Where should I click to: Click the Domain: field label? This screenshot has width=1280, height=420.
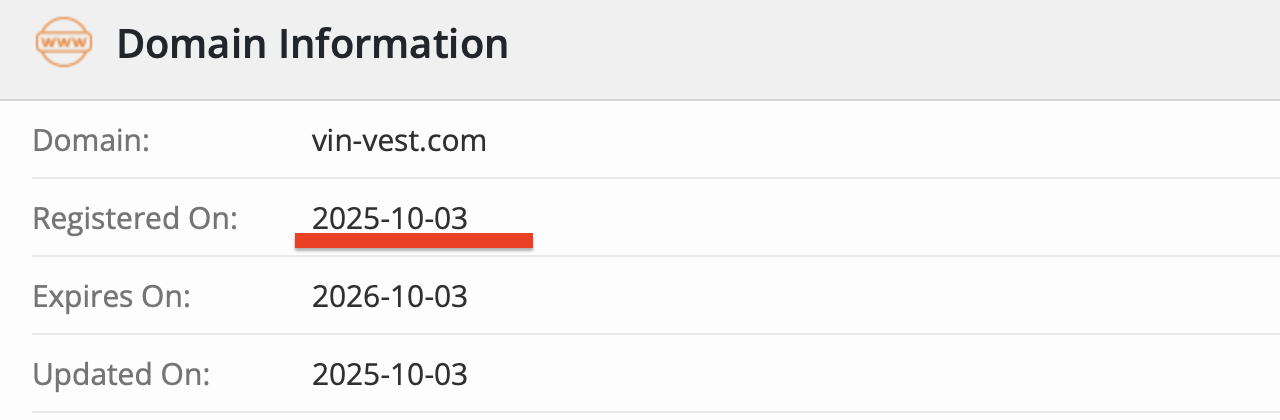pos(91,140)
